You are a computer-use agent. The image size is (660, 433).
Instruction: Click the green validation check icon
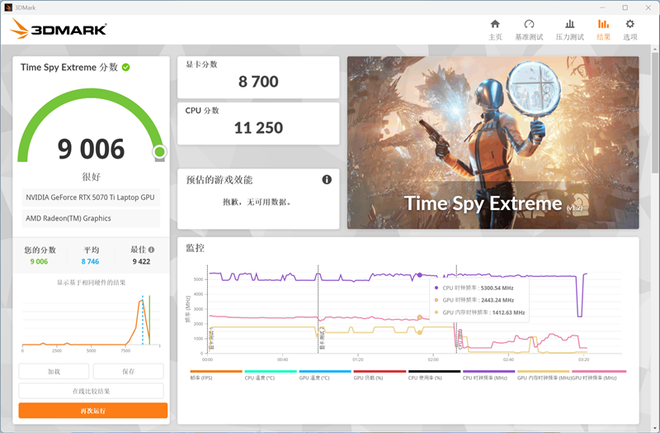click(x=126, y=67)
